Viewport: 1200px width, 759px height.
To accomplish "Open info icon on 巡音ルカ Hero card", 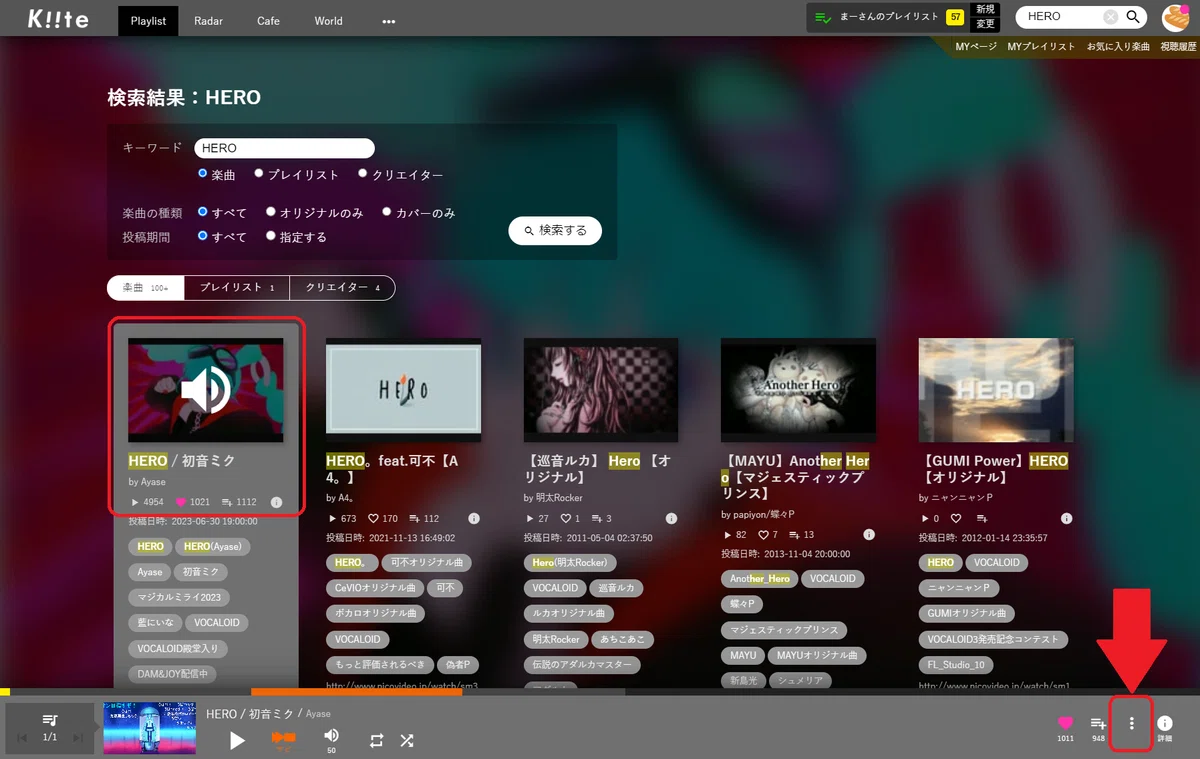I will [x=671, y=518].
